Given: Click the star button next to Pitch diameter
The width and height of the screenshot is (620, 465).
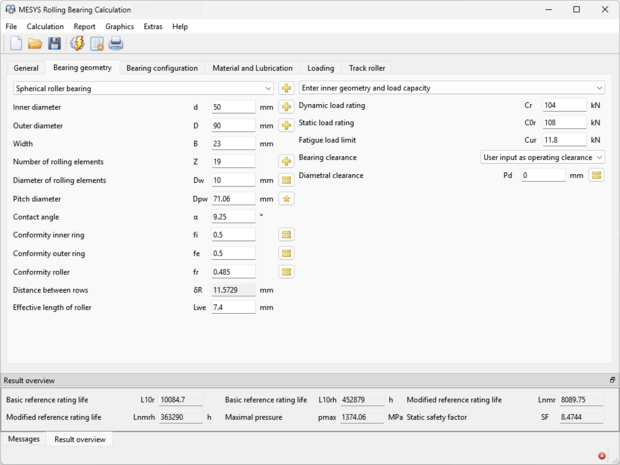Looking at the screenshot, I should pos(286,199).
